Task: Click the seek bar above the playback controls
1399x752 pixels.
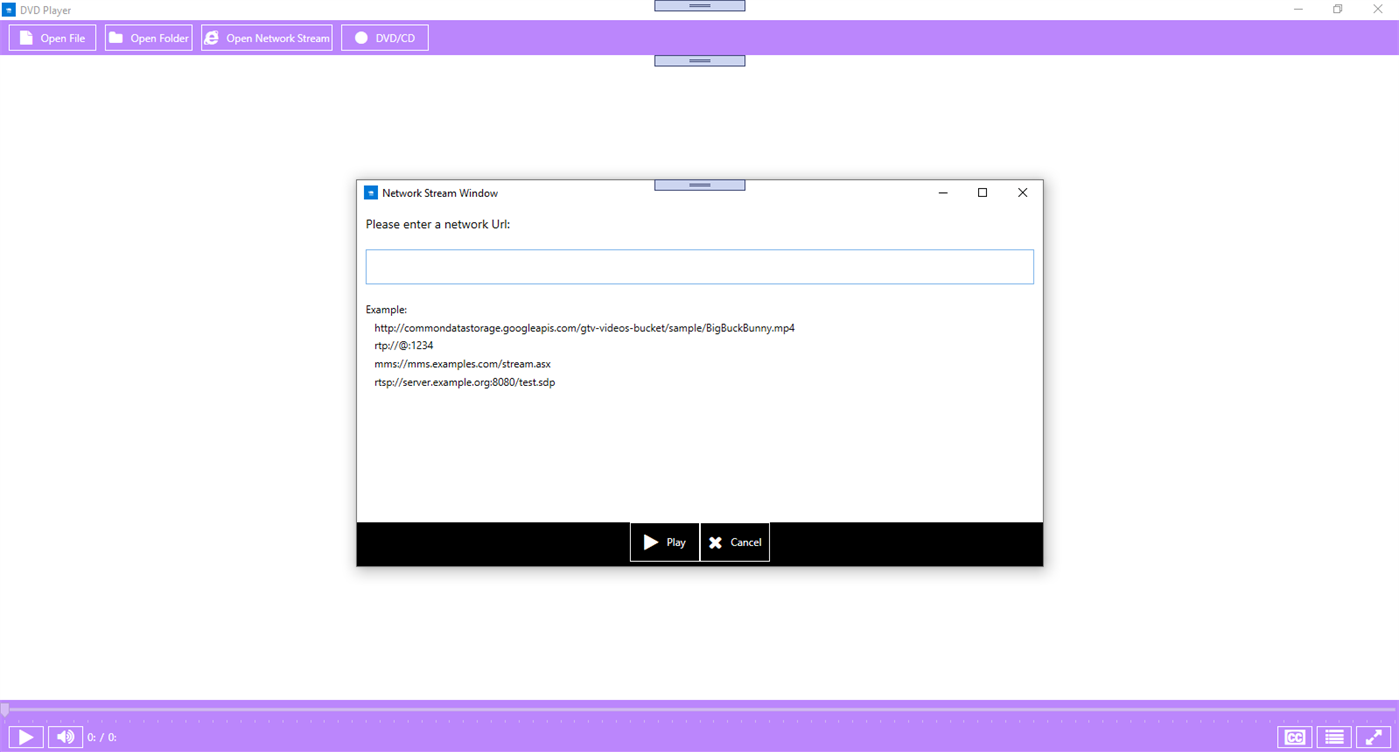Action: point(700,708)
